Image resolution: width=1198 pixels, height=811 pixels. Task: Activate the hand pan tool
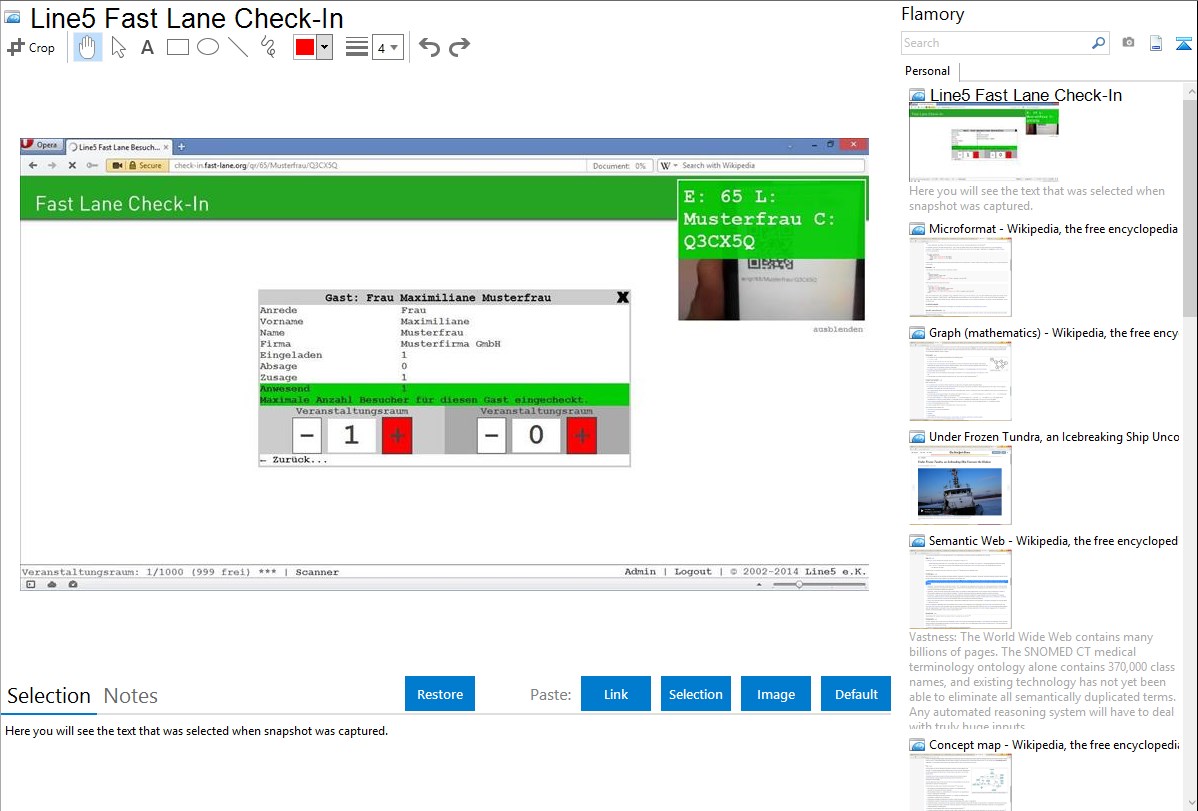click(x=87, y=47)
